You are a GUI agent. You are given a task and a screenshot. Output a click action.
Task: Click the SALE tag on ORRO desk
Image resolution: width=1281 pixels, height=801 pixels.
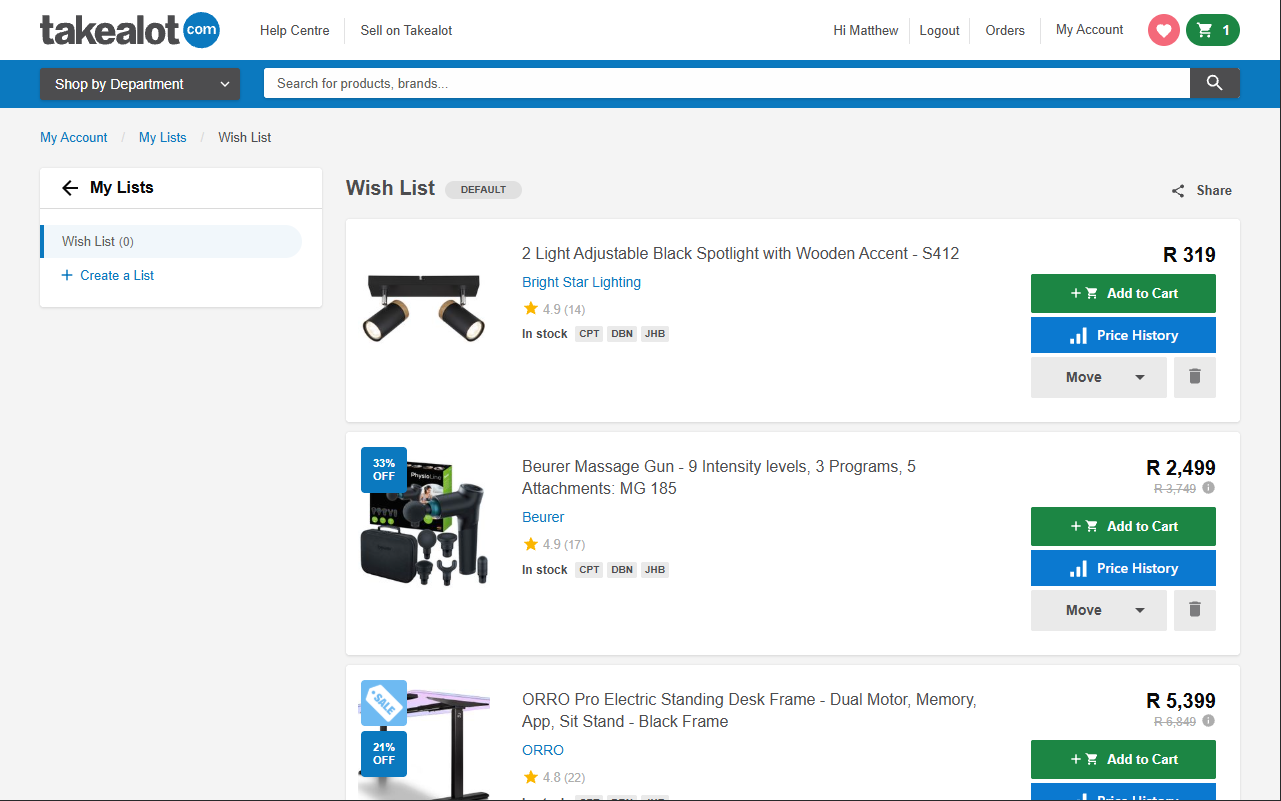click(384, 703)
